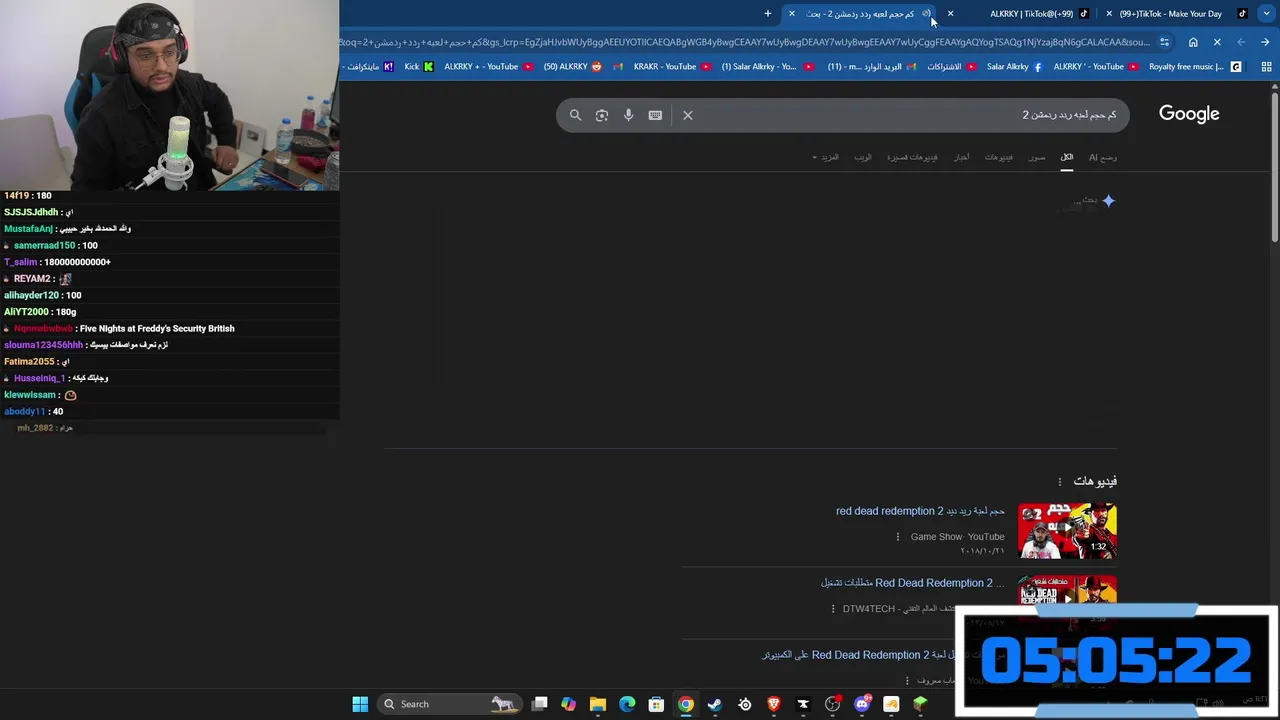Open Brave browser from the taskbar
The width and height of the screenshot is (1280, 720).
pos(774,704)
